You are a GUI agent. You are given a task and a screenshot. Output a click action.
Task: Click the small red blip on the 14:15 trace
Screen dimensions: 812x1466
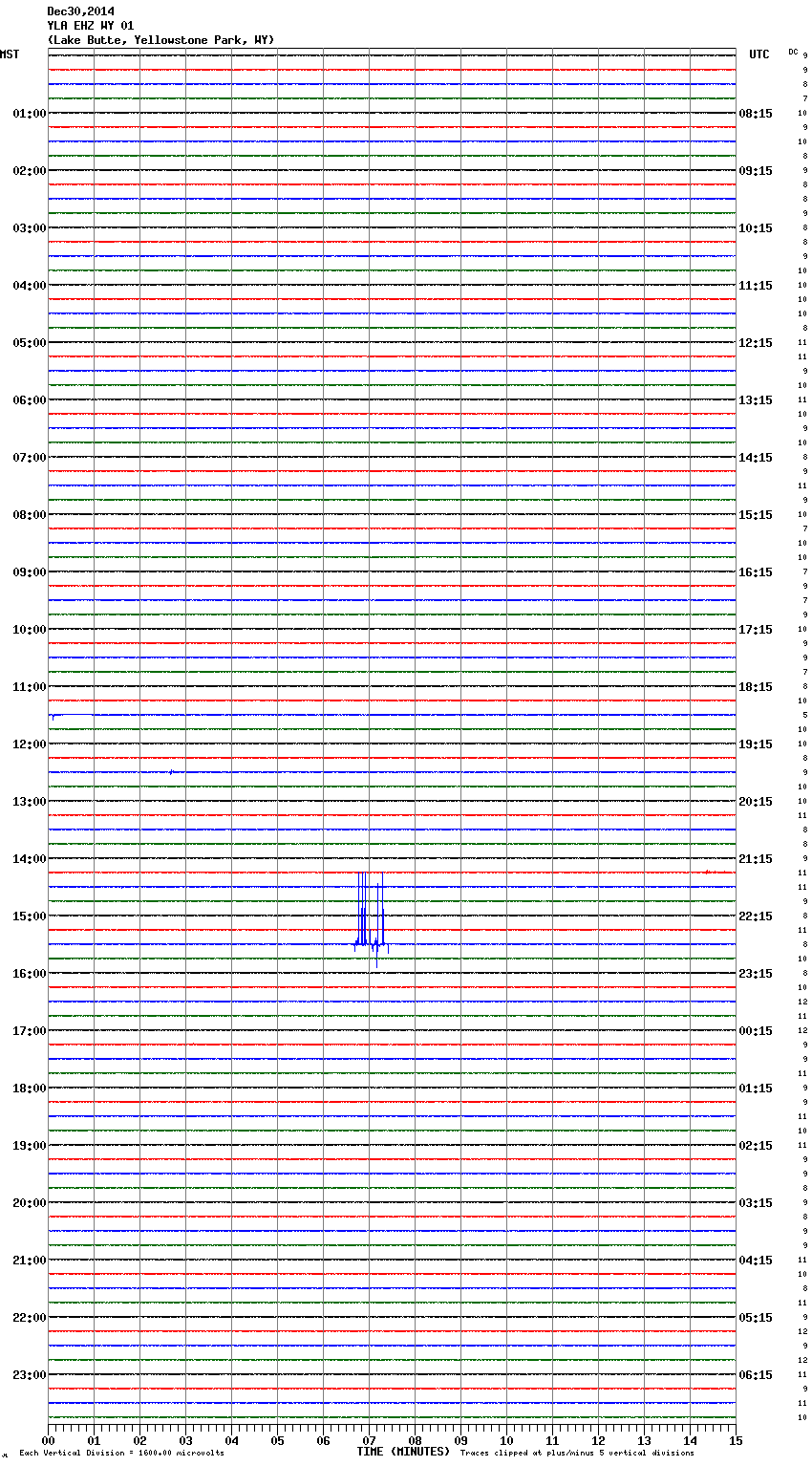[x=707, y=872]
